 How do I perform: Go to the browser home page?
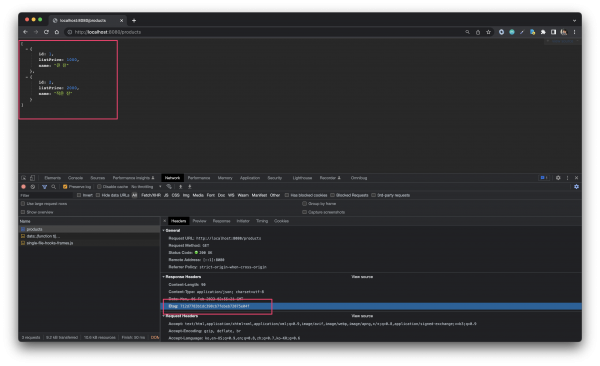click(x=57, y=32)
